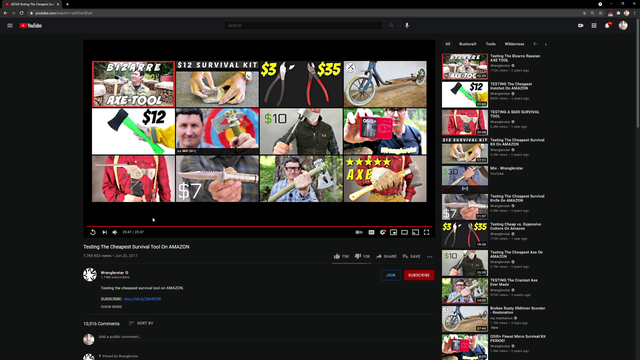640x360 pixels.
Task: Skip to the next video
Action: tap(104, 232)
